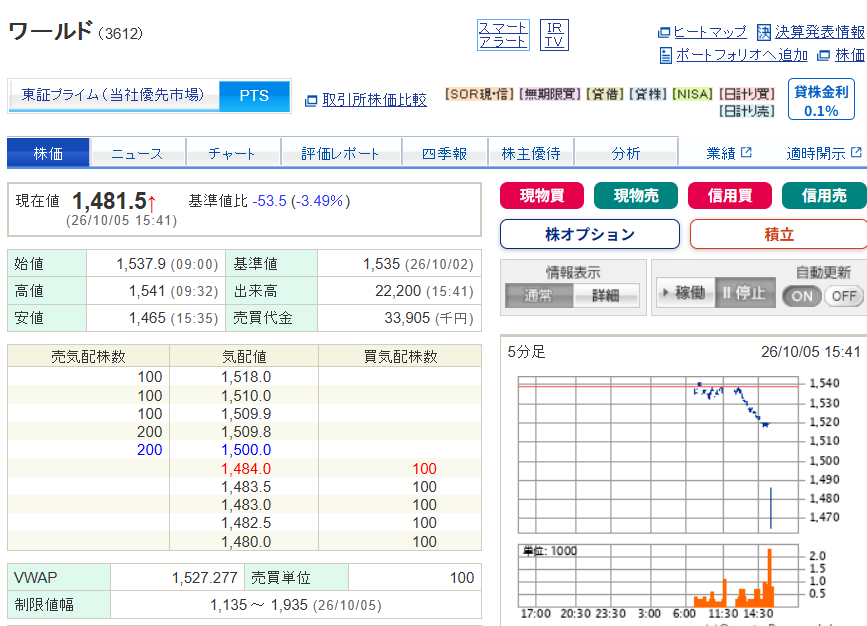Click the portfolio document icon
867x626 pixels.
[666, 55]
